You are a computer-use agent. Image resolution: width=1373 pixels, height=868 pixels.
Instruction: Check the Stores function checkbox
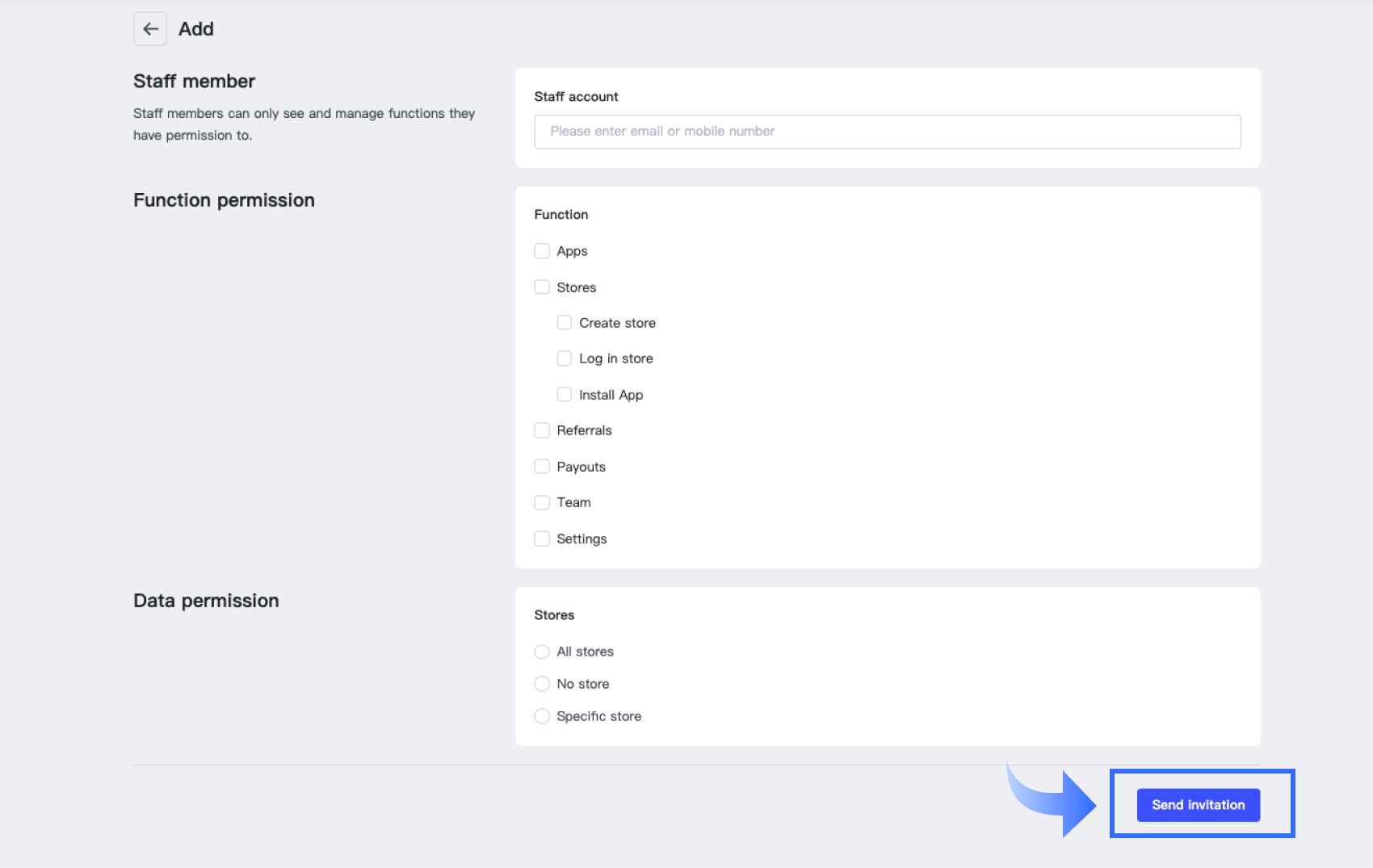point(542,287)
